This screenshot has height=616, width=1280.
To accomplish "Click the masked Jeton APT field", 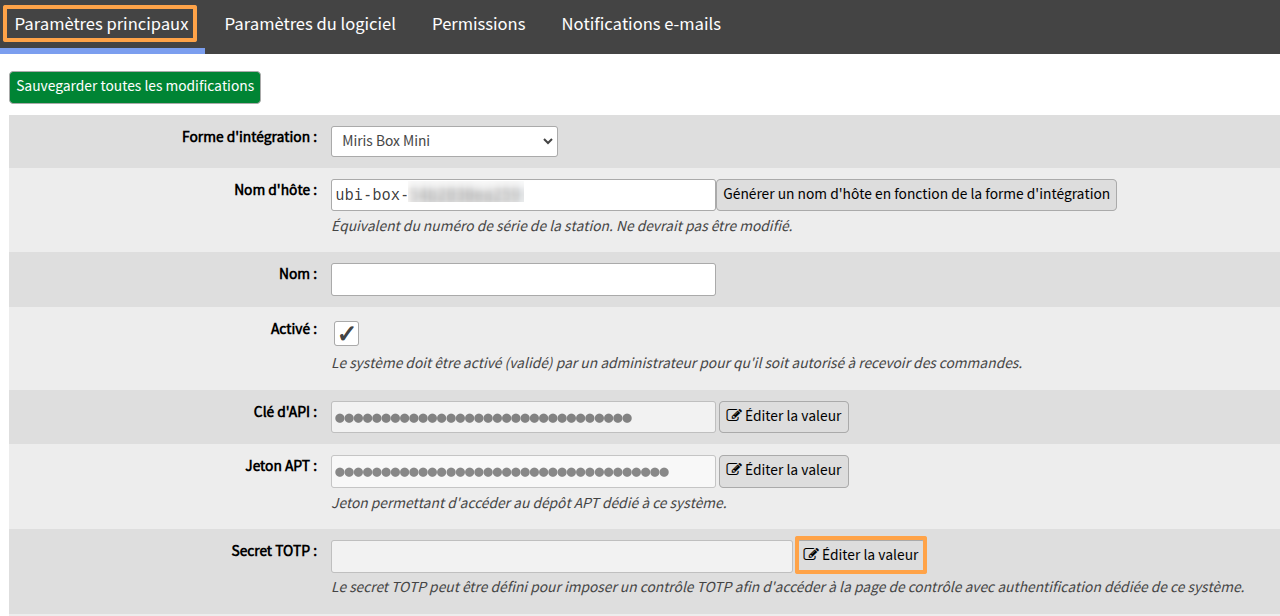I will tap(523, 471).
